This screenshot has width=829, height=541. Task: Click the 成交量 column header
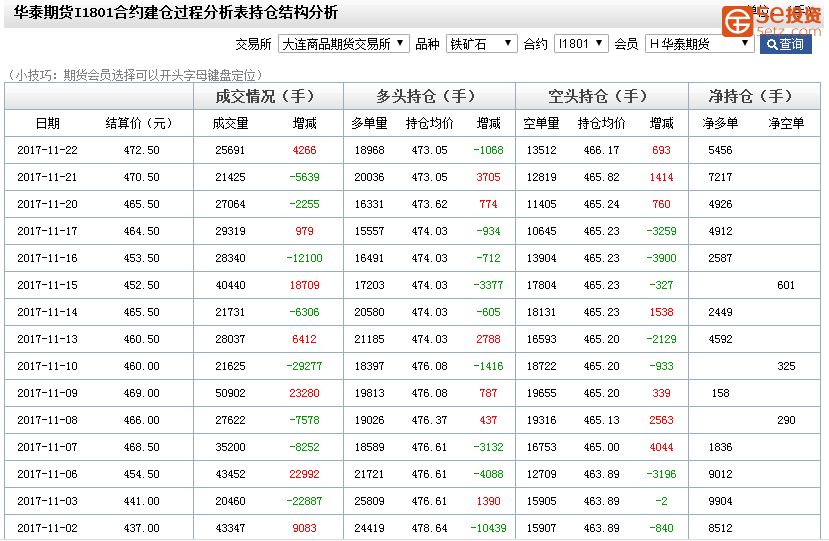230,123
